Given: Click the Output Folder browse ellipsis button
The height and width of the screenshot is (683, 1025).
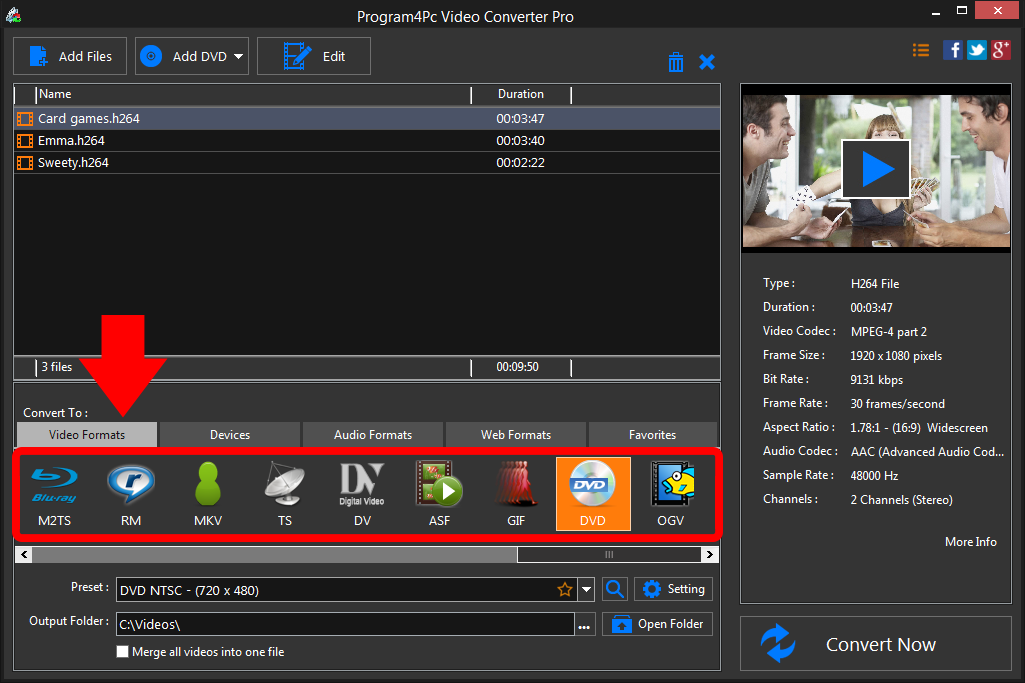Looking at the screenshot, I should [x=584, y=625].
